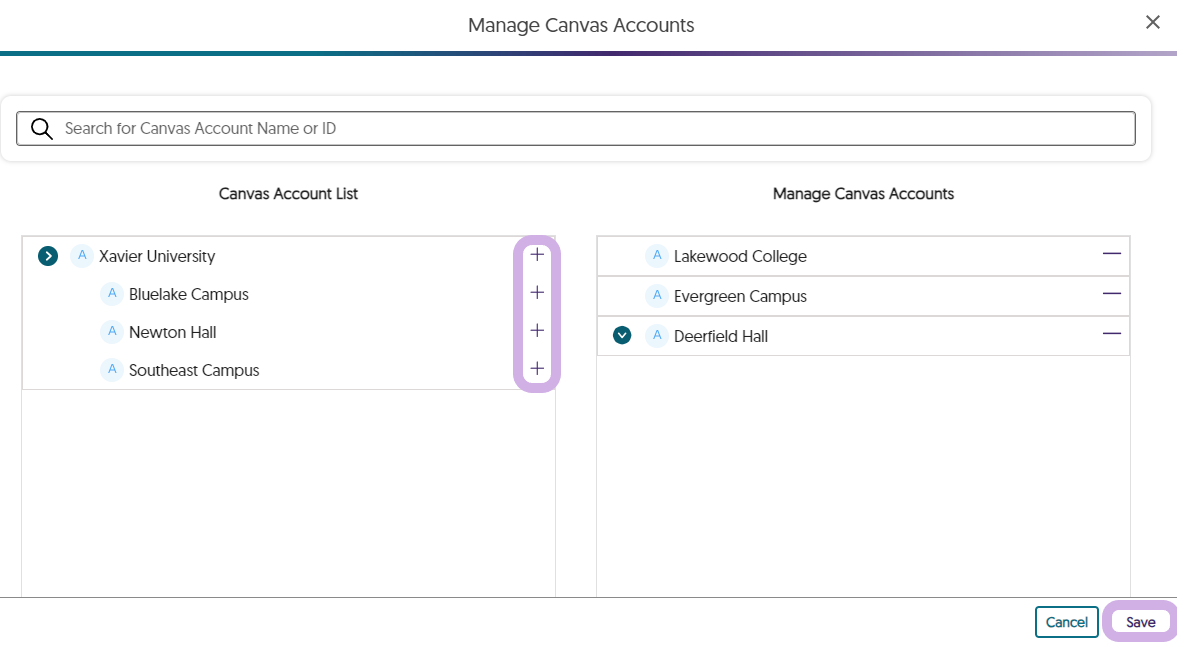
Task: Add Southeast Campus with plus icon
Action: point(537,369)
